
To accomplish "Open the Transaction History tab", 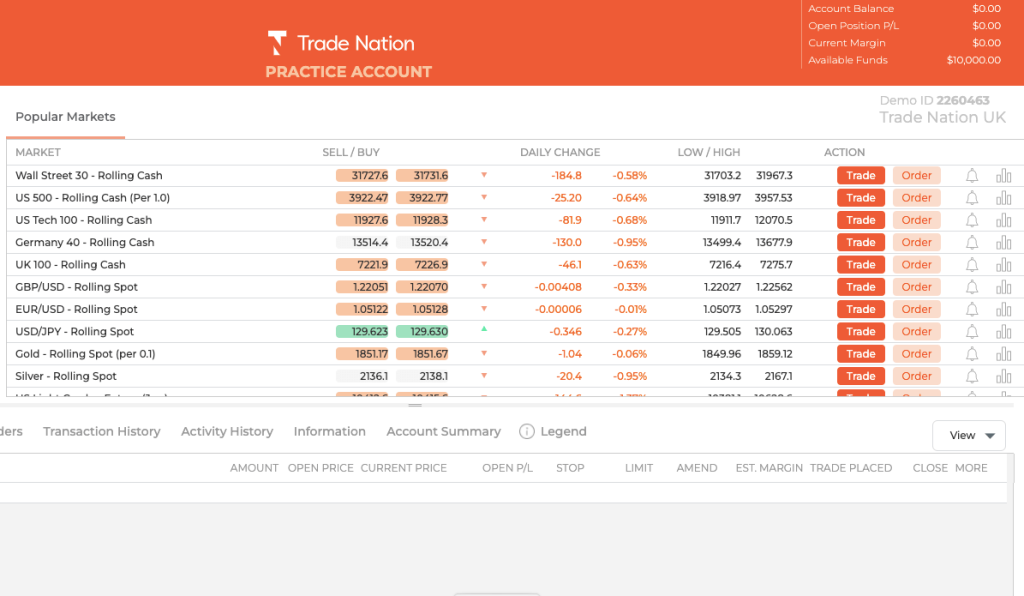I will click(101, 431).
